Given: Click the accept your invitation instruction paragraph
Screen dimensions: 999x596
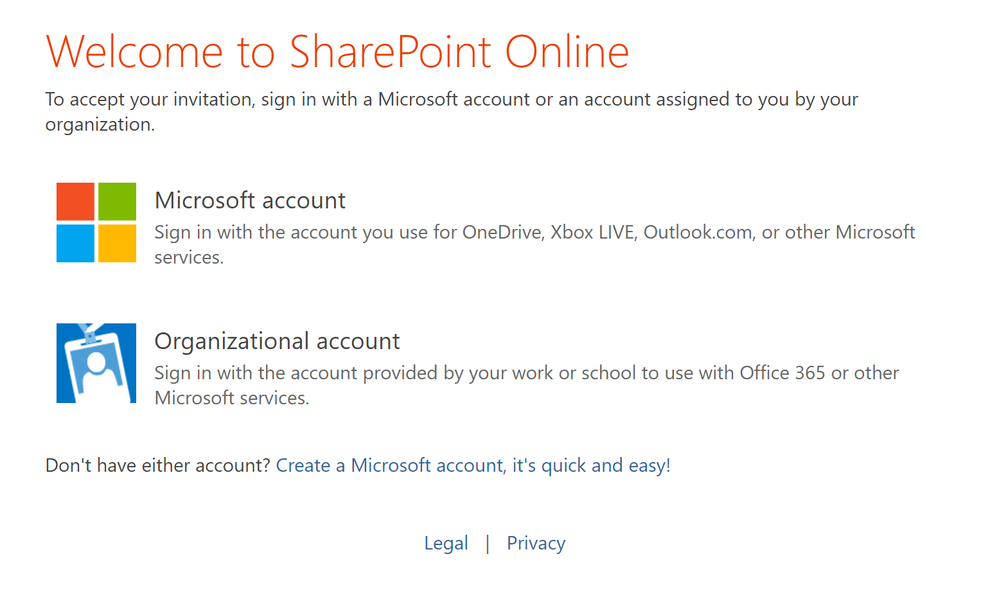Looking at the screenshot, I should pyautogui.click(x=452, y=112).
